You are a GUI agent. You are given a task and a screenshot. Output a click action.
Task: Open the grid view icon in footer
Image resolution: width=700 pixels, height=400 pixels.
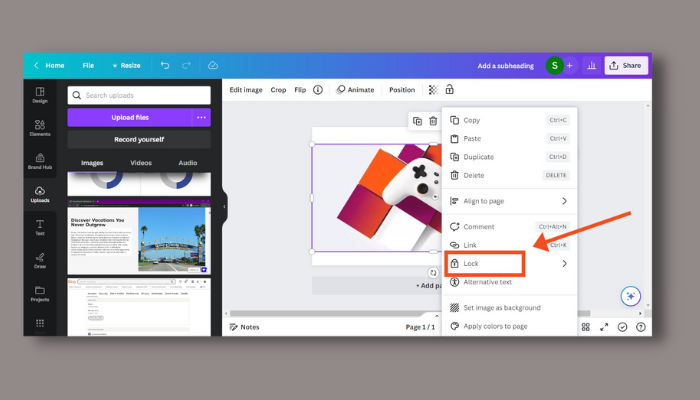pos(586,327)
